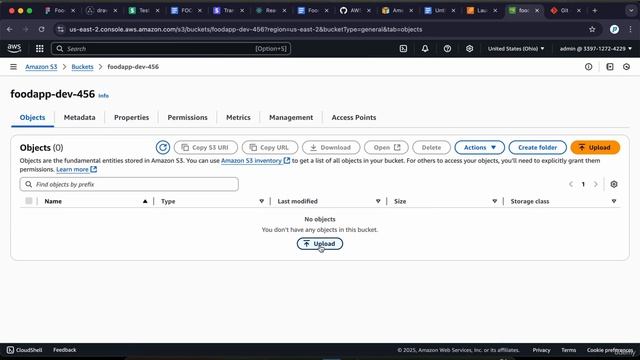Bookmark this page with the star icon
Viewport: 640px width, 360px height.
[592, 29]
